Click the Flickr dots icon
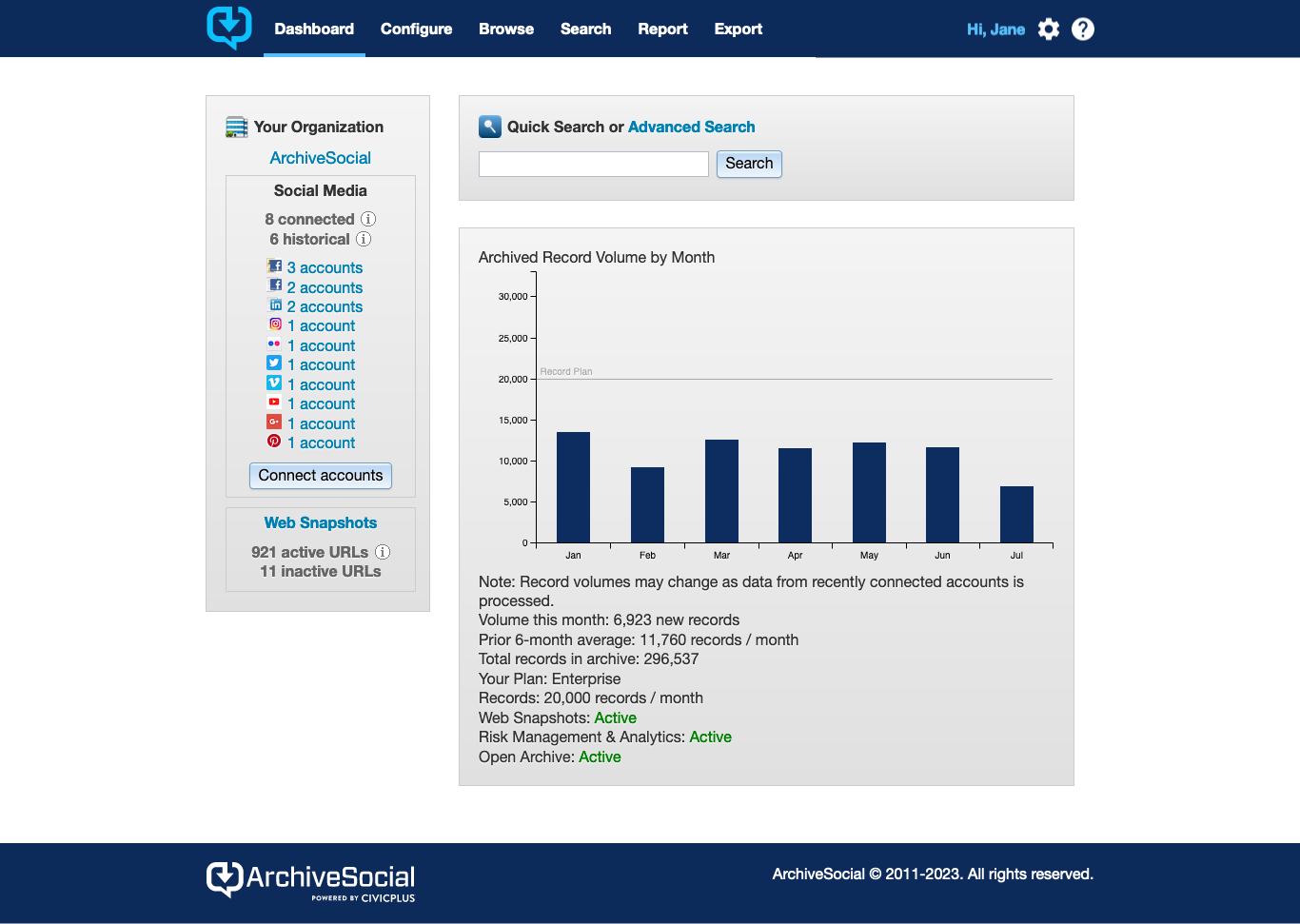This screenshot has width=1300, height=924. (274, 344)
